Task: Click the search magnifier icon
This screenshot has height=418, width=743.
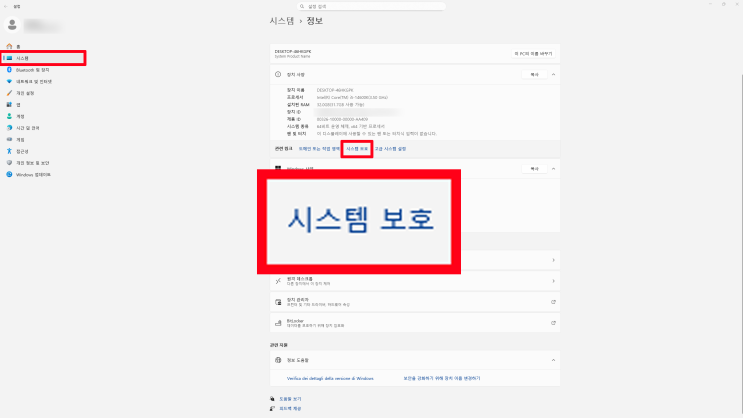Action: click(302, 6)
